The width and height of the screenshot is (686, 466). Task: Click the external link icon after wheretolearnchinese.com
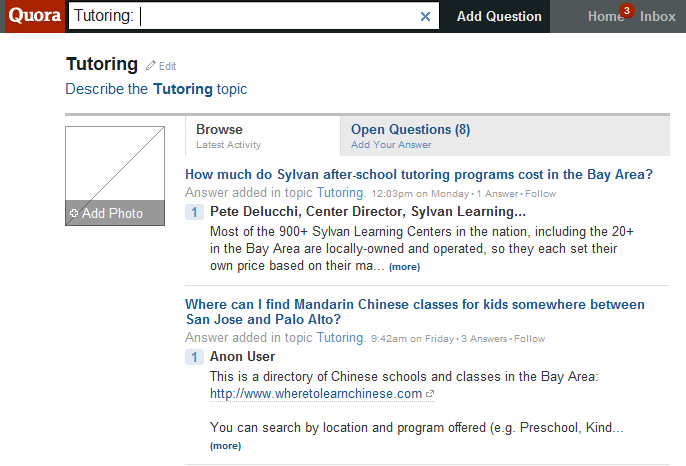pyautogui.click(x=430, y=394)
